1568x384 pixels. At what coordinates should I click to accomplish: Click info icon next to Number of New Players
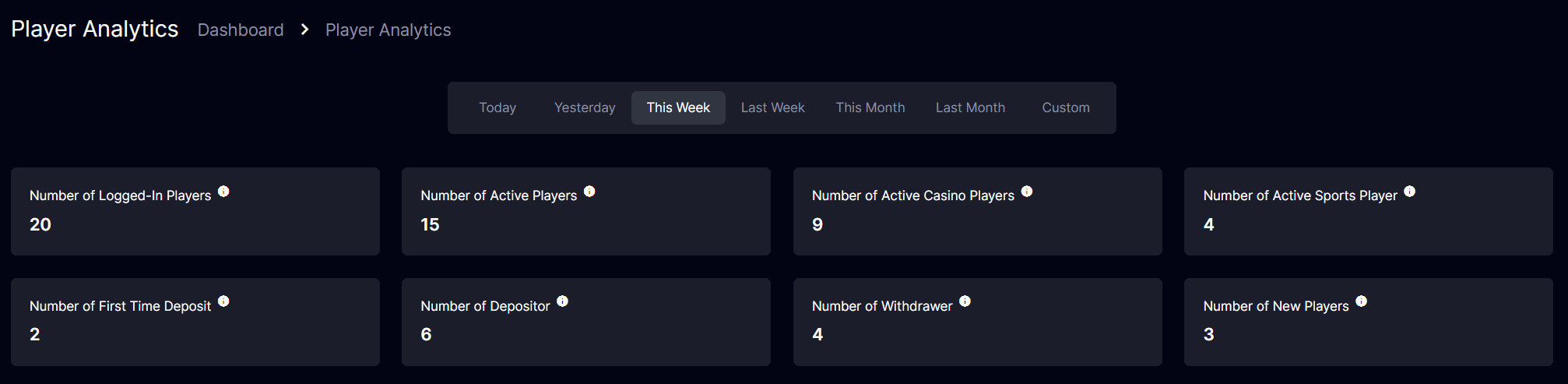[x=1361, y=301]
